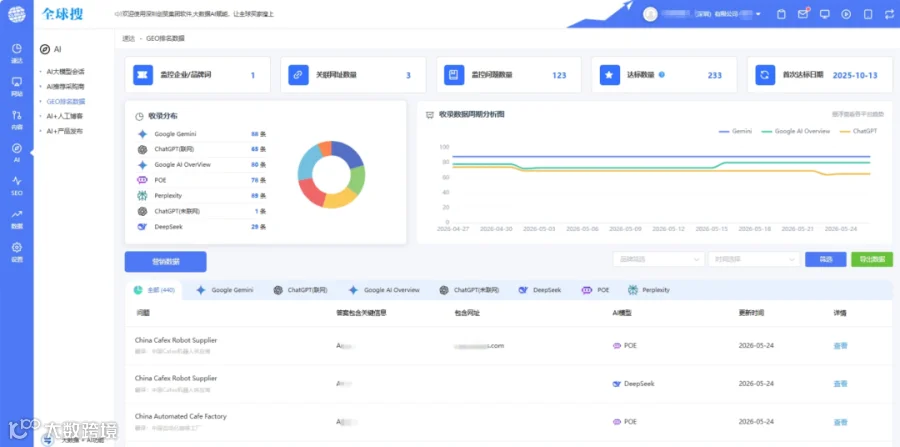Click the 2025-10-13 date value

click(855, 75)
